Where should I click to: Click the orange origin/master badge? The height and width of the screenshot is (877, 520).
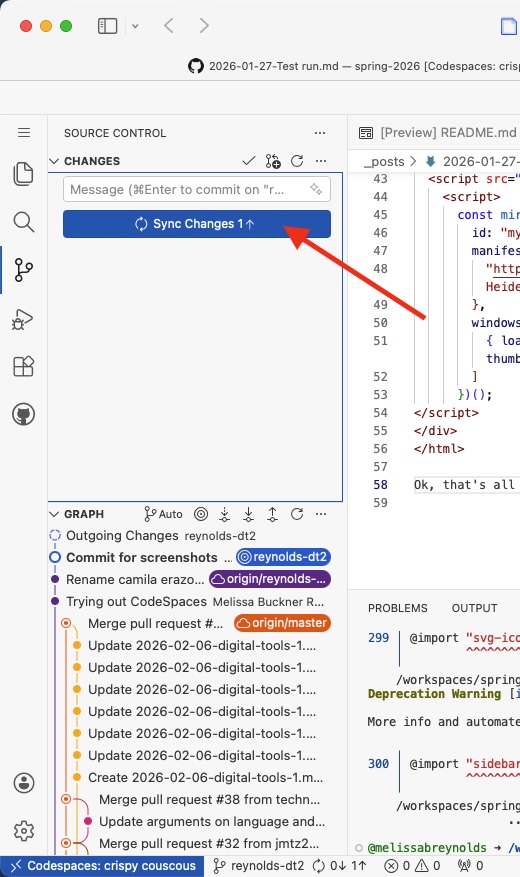click(x=282, y=623)
